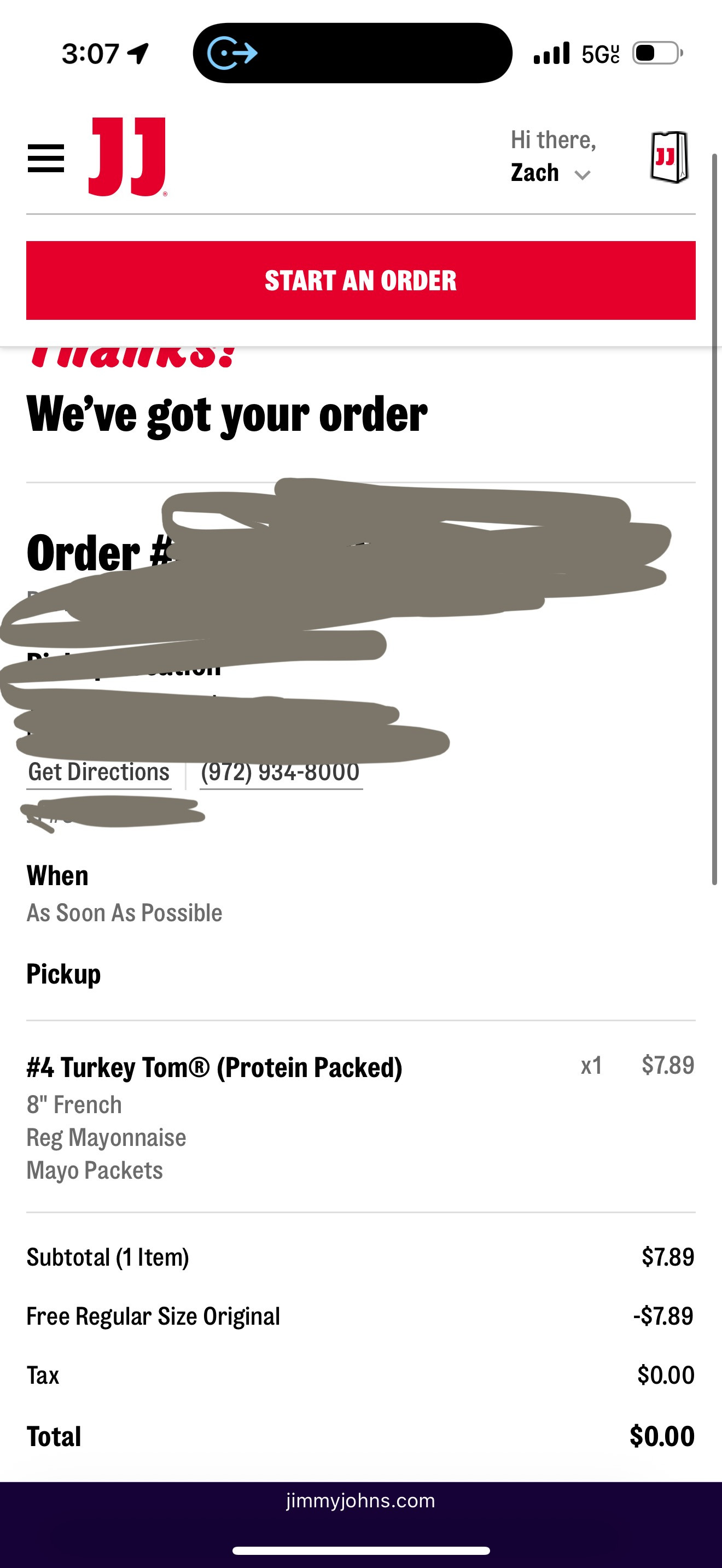
Task: Call the (972) 934-8000 phone link
Action: tap(281, 772)
